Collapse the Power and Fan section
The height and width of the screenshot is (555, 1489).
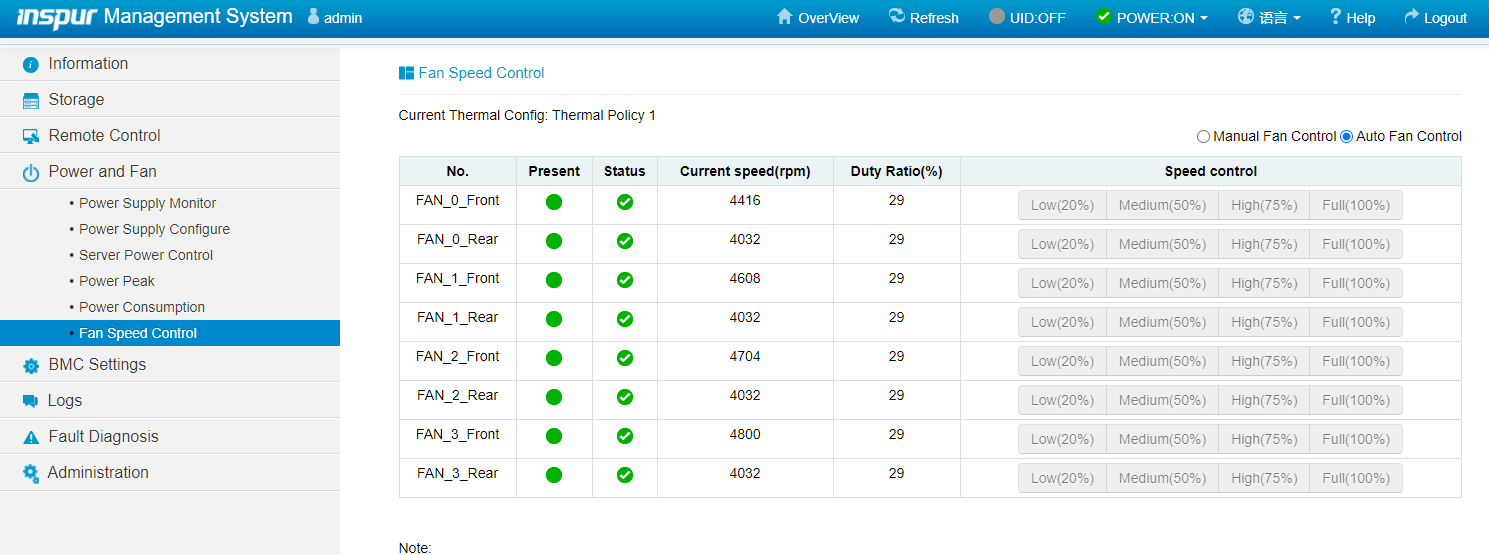click(x=102, y=172)
